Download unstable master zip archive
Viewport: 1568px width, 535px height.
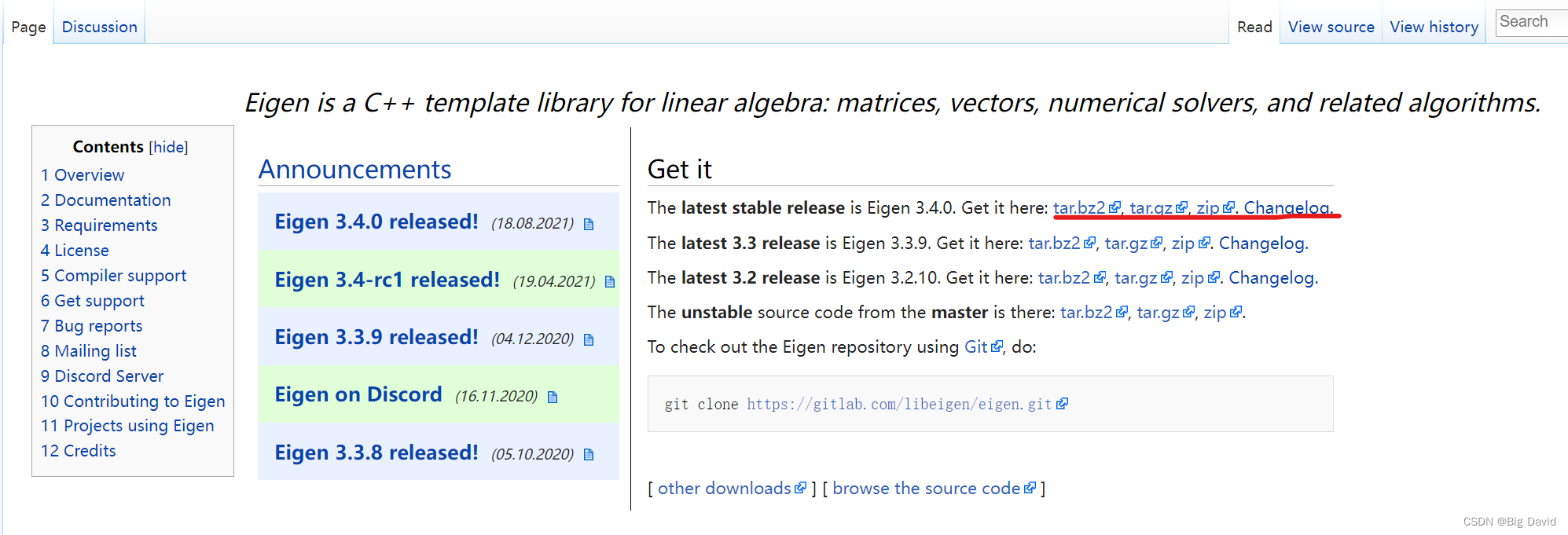(x=1223, y=313)
